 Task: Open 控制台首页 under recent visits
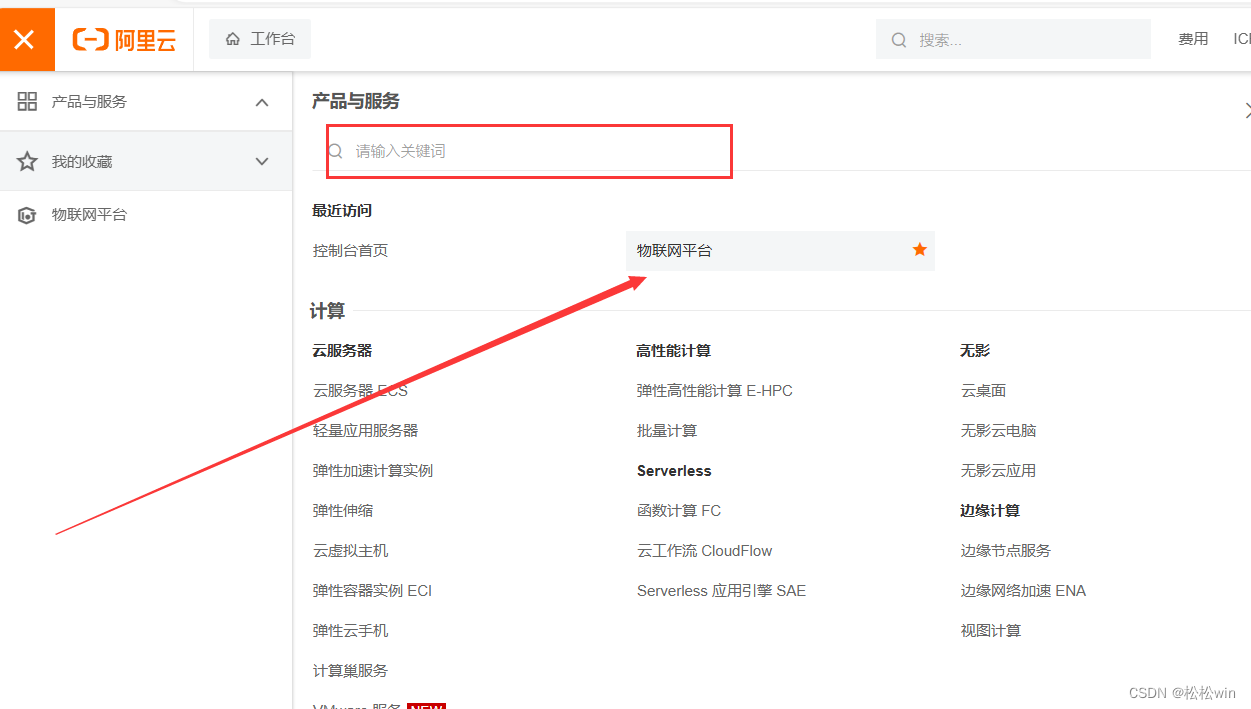tap(350, 250)
